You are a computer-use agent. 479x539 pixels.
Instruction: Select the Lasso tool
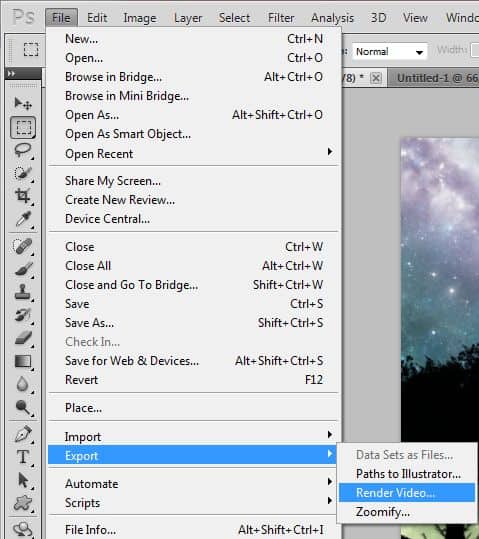(23, 150)
